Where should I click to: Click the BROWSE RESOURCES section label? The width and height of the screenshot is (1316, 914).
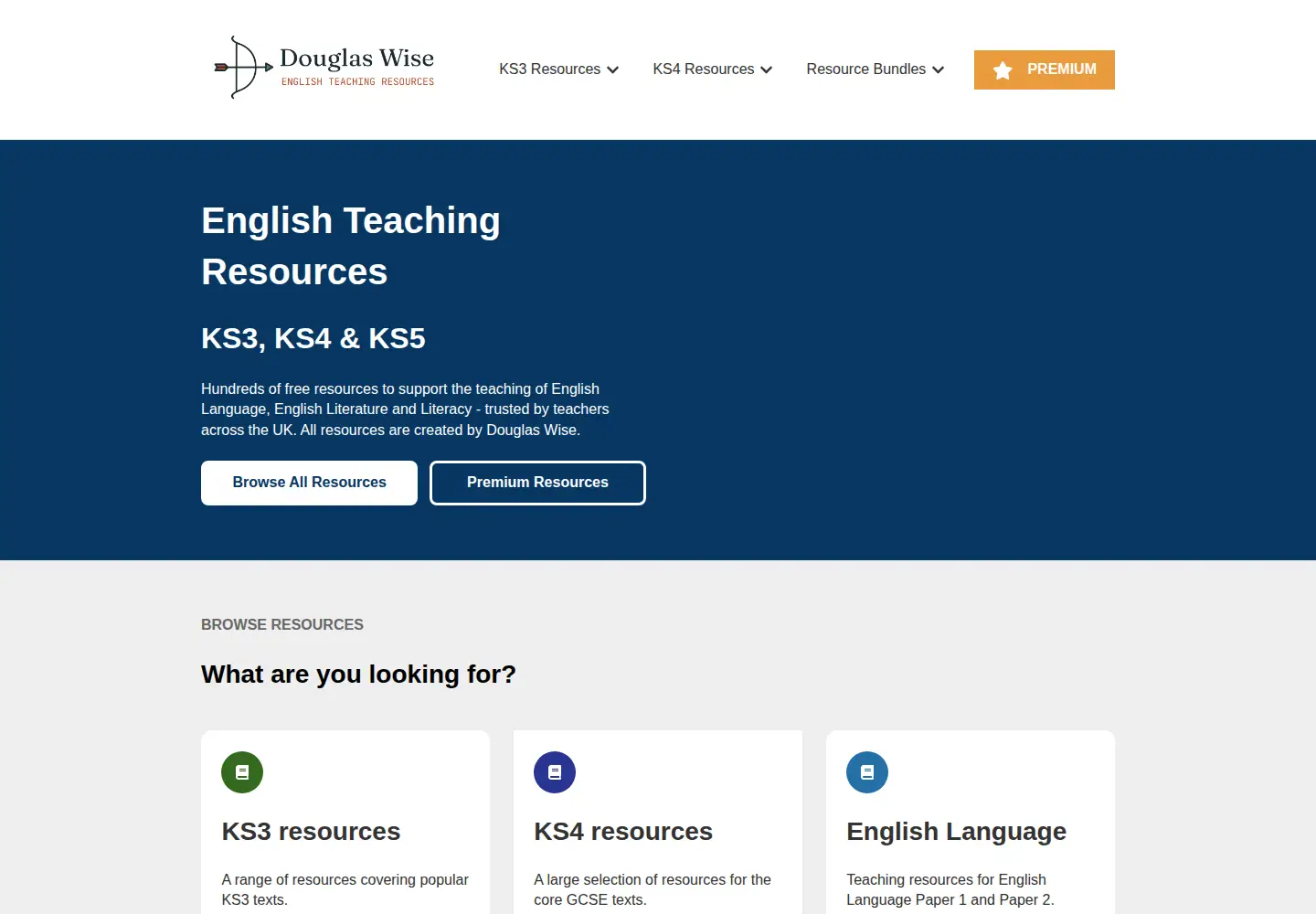tap(282, 625)
